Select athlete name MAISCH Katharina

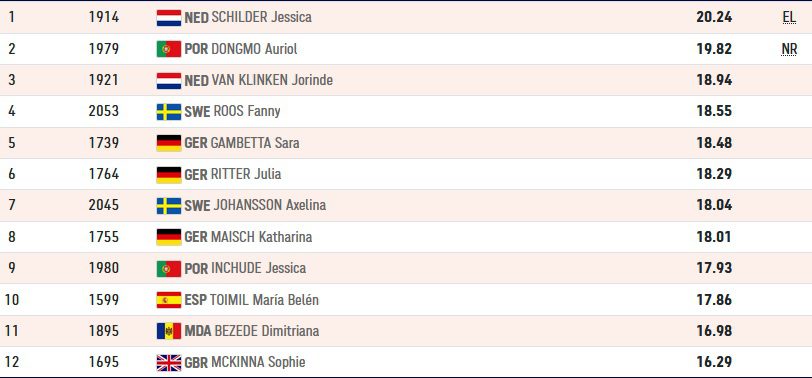pyautogui.click(x=262, y=237)
